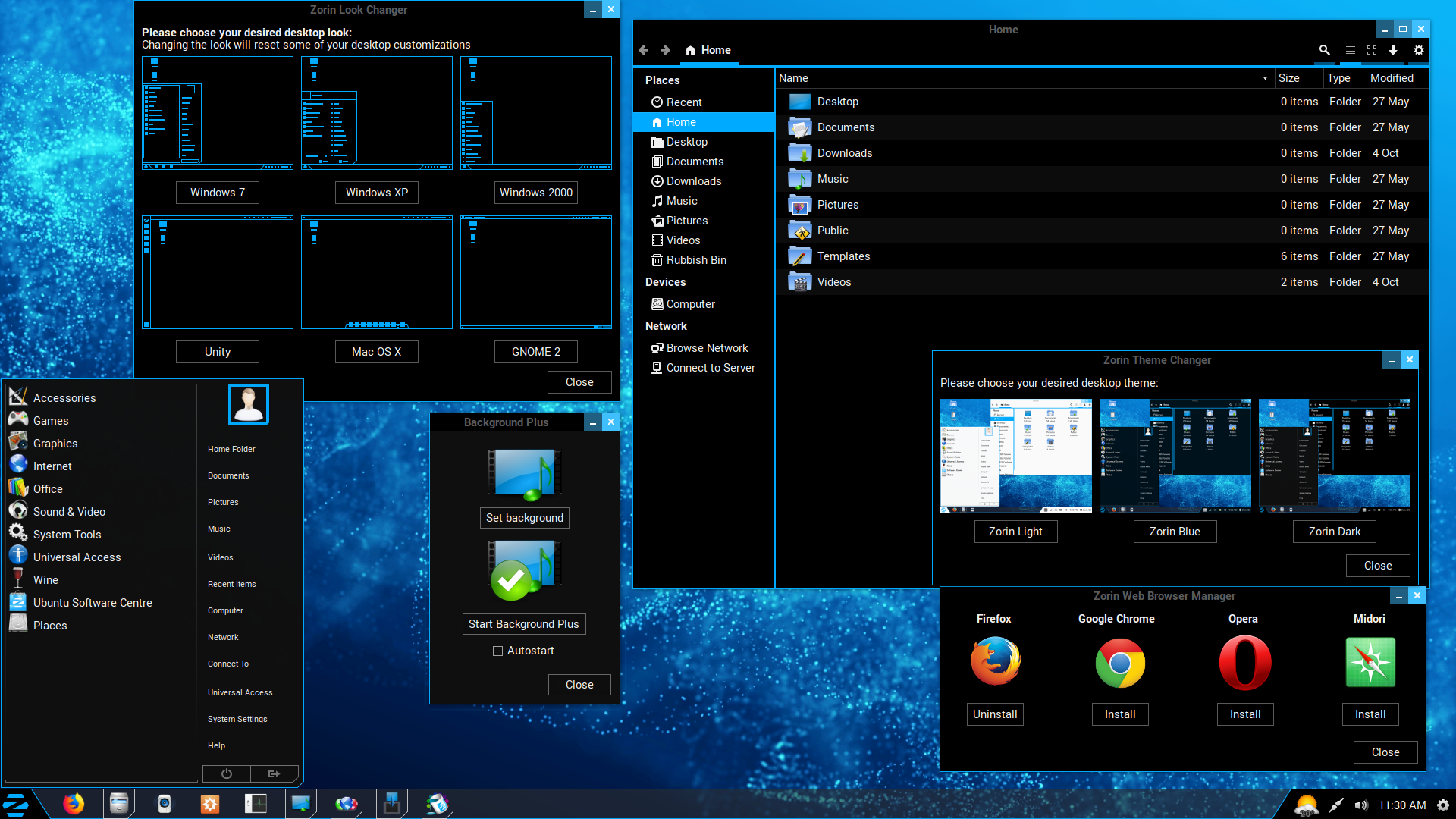Switch to icon grid view
1456x819 pixels.
[1372, 50]
